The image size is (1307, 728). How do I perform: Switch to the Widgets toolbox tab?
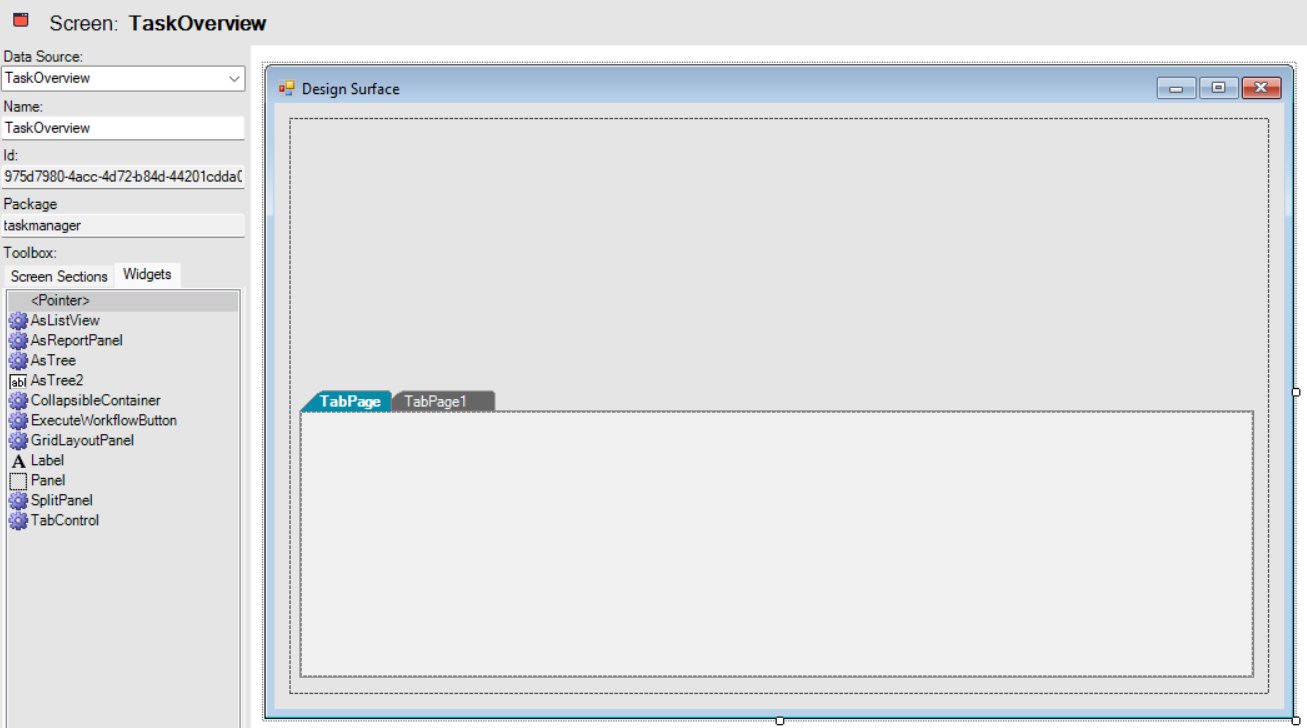click(147, 275)
